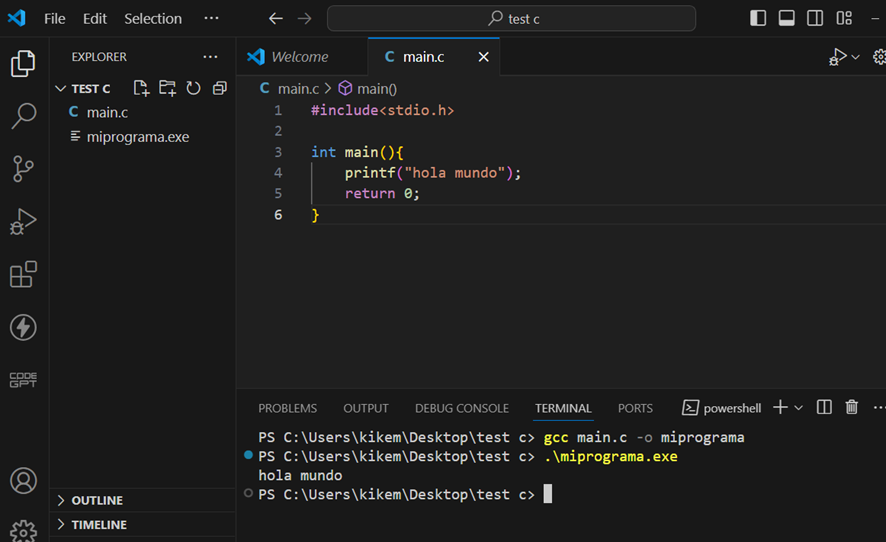Open the Extensions view

pyautogui.click(x=23, y=274)
